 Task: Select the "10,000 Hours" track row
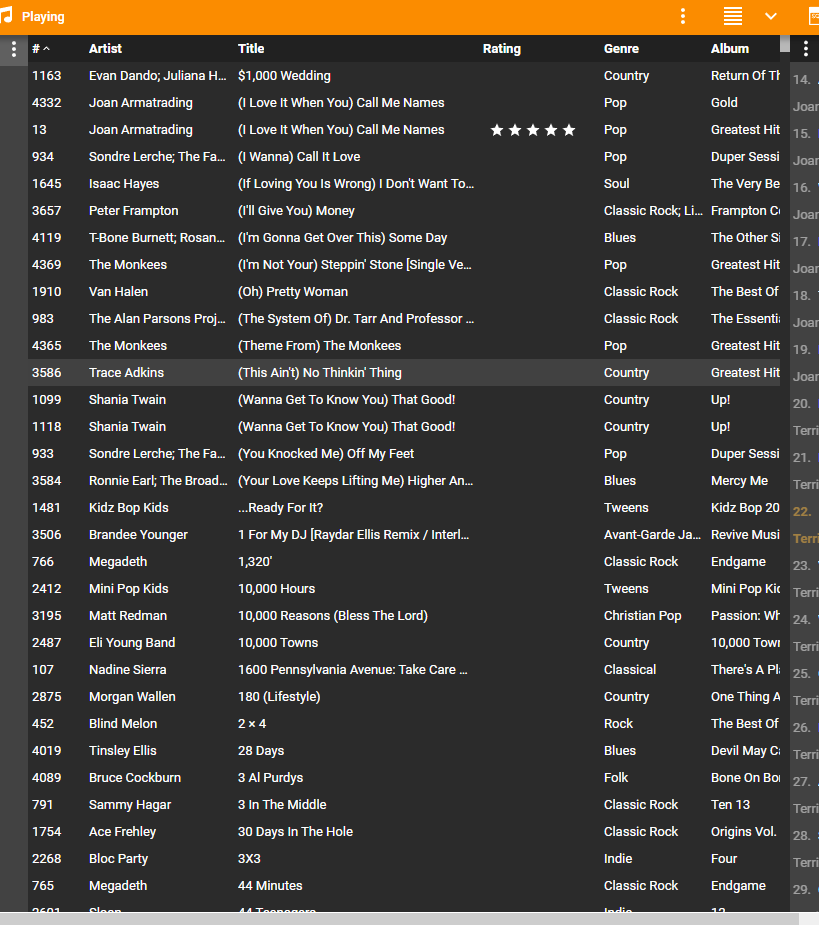(x=276, y=589)
